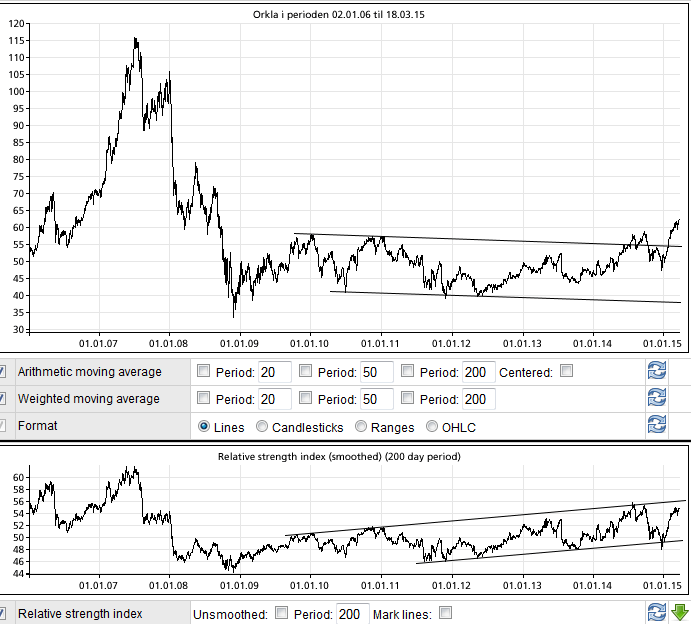Check the Unsmoothed option
Viewport: 691px width, 624px height.
coord(281,613)
